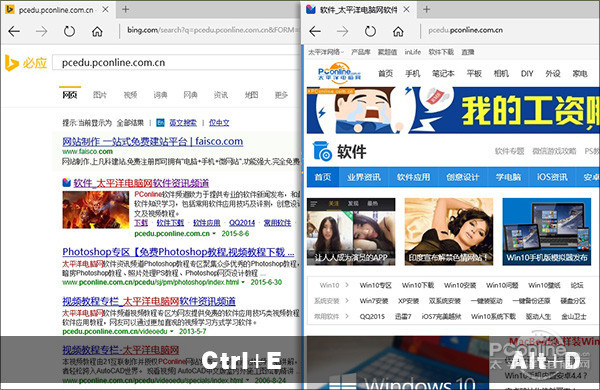
Task: Click forward arrow in left Bing window
Action: [x=41, y=31]
